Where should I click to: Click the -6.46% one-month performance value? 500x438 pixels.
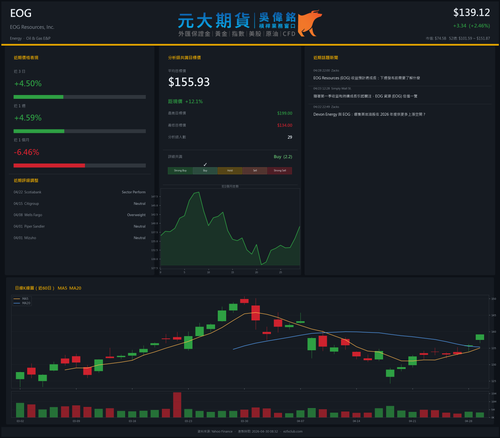click(x=27, y=152)
